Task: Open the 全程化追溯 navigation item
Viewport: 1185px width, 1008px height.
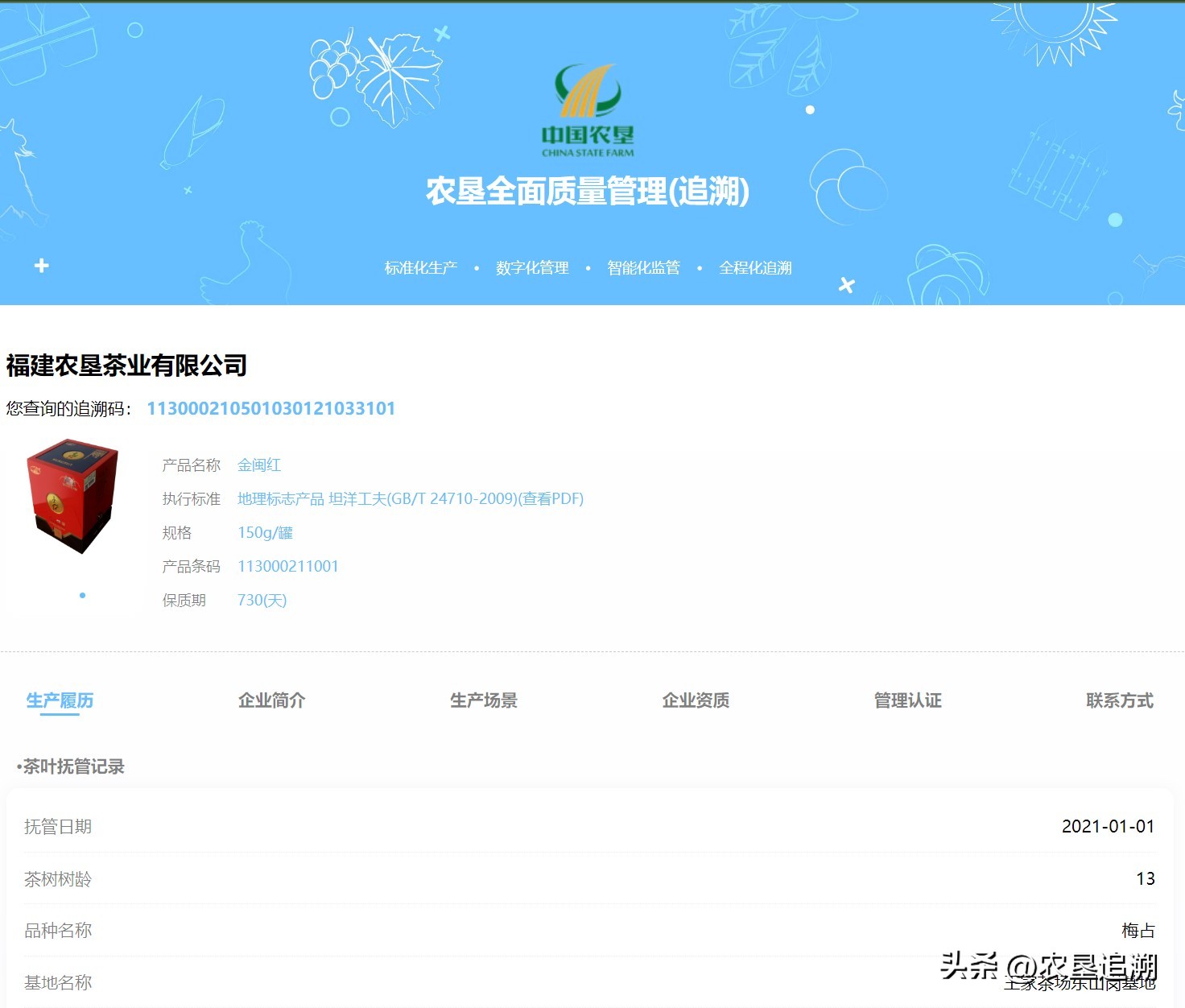Action: click(x=755, y=267)
